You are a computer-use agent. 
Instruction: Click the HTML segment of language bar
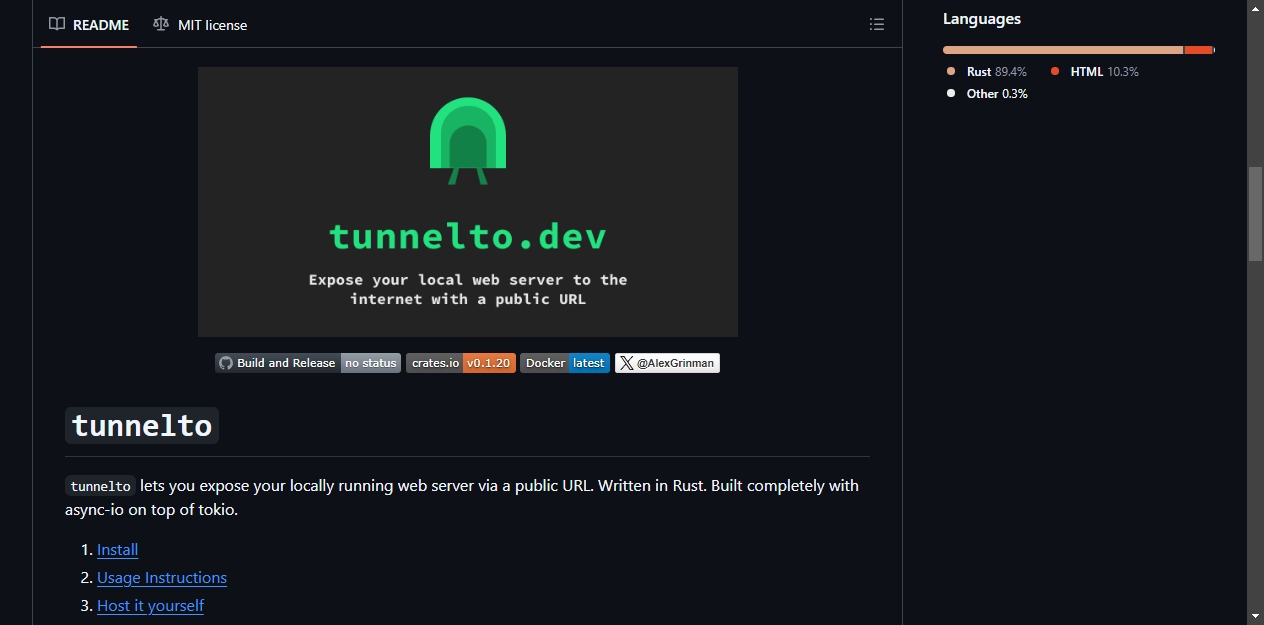1199,50
